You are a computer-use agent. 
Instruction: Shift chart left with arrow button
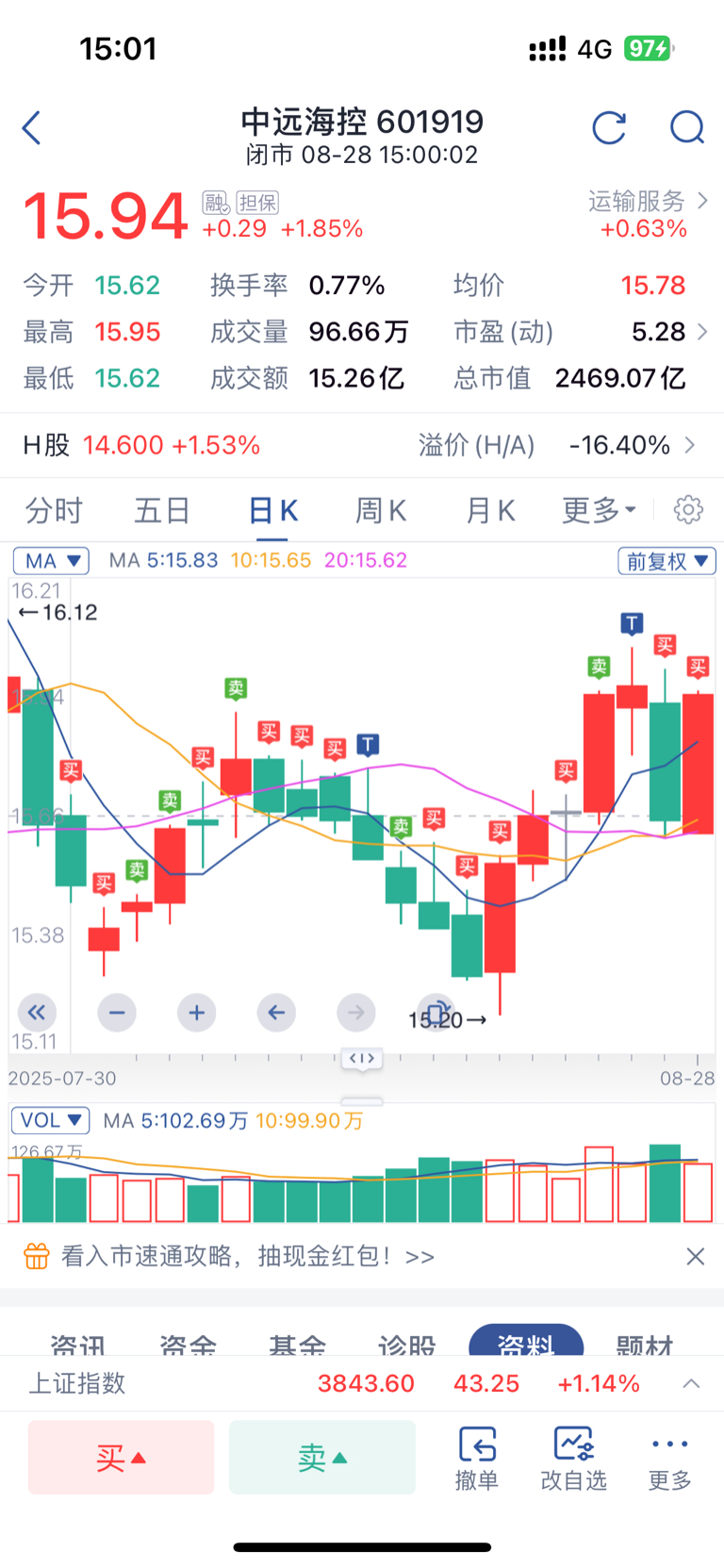click(276, 1013)
